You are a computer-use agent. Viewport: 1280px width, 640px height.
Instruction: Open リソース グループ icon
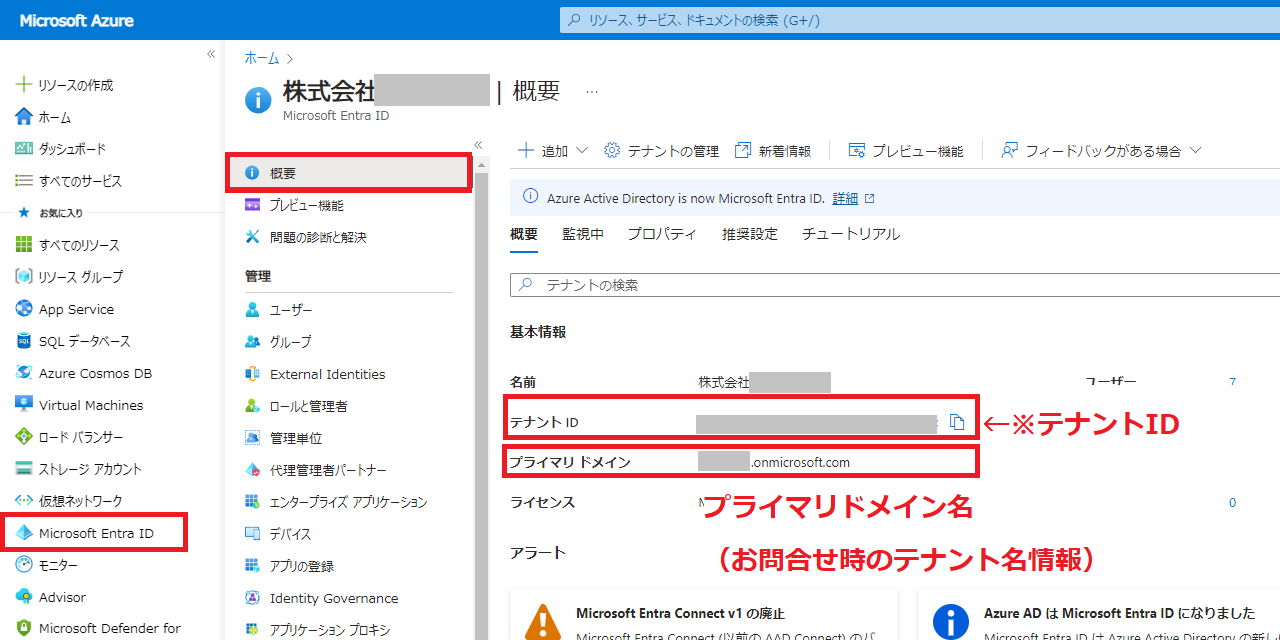pos(24,277)
